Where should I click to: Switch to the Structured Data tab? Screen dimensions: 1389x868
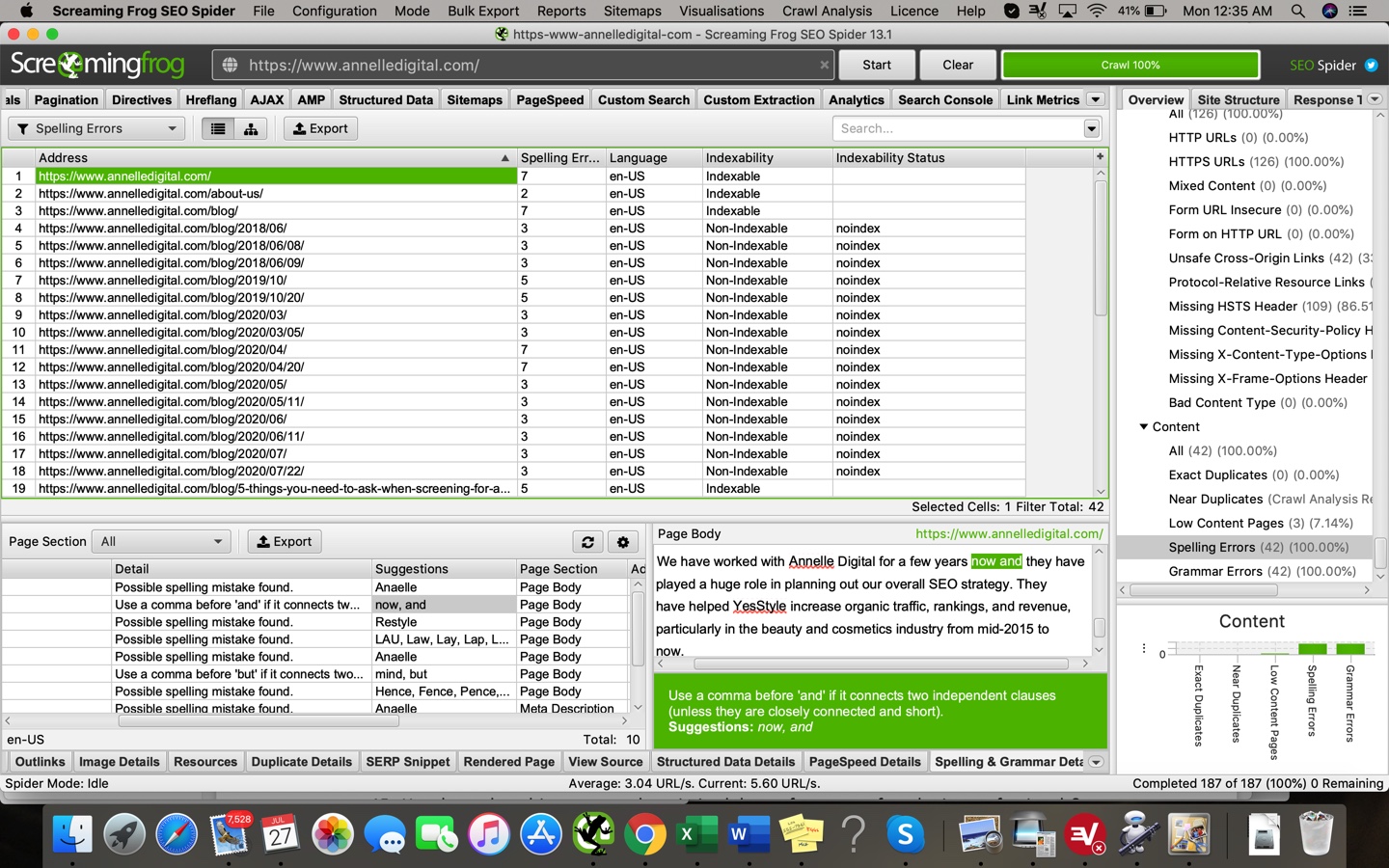(x=386, y=99)
